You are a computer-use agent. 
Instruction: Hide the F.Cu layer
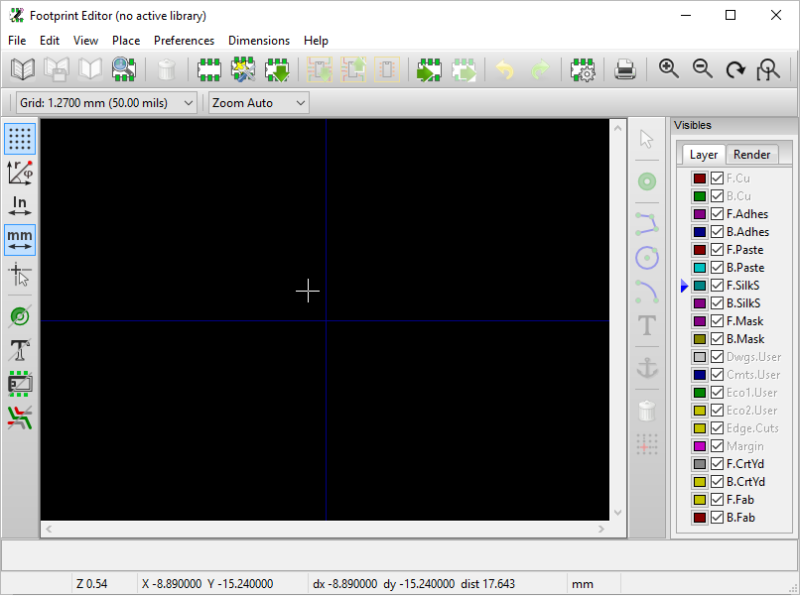(717, 178)
